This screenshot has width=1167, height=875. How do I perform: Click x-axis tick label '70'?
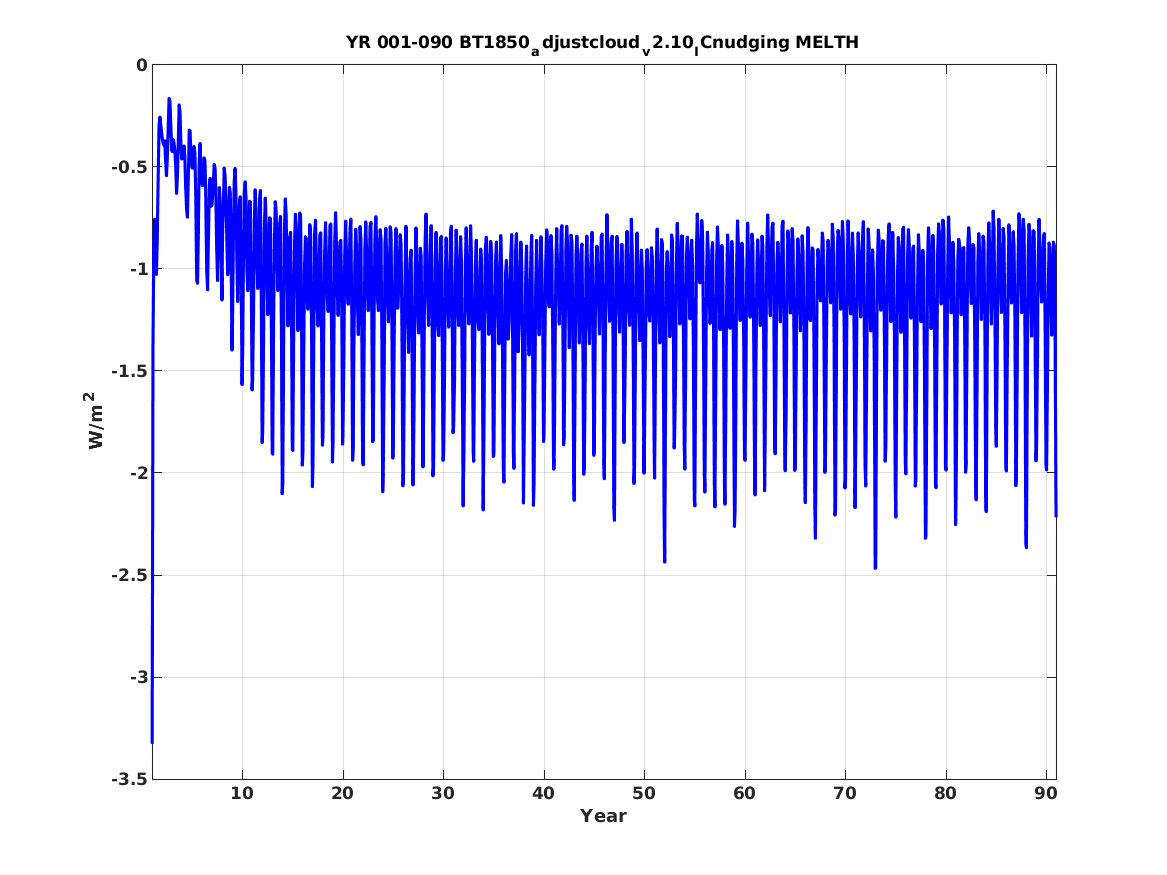click(845, 794)
